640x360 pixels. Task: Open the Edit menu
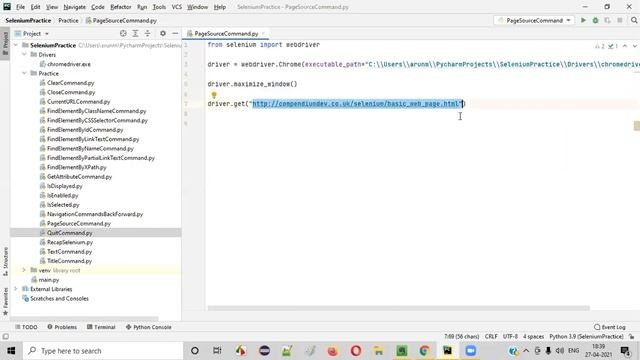point(36,7)
